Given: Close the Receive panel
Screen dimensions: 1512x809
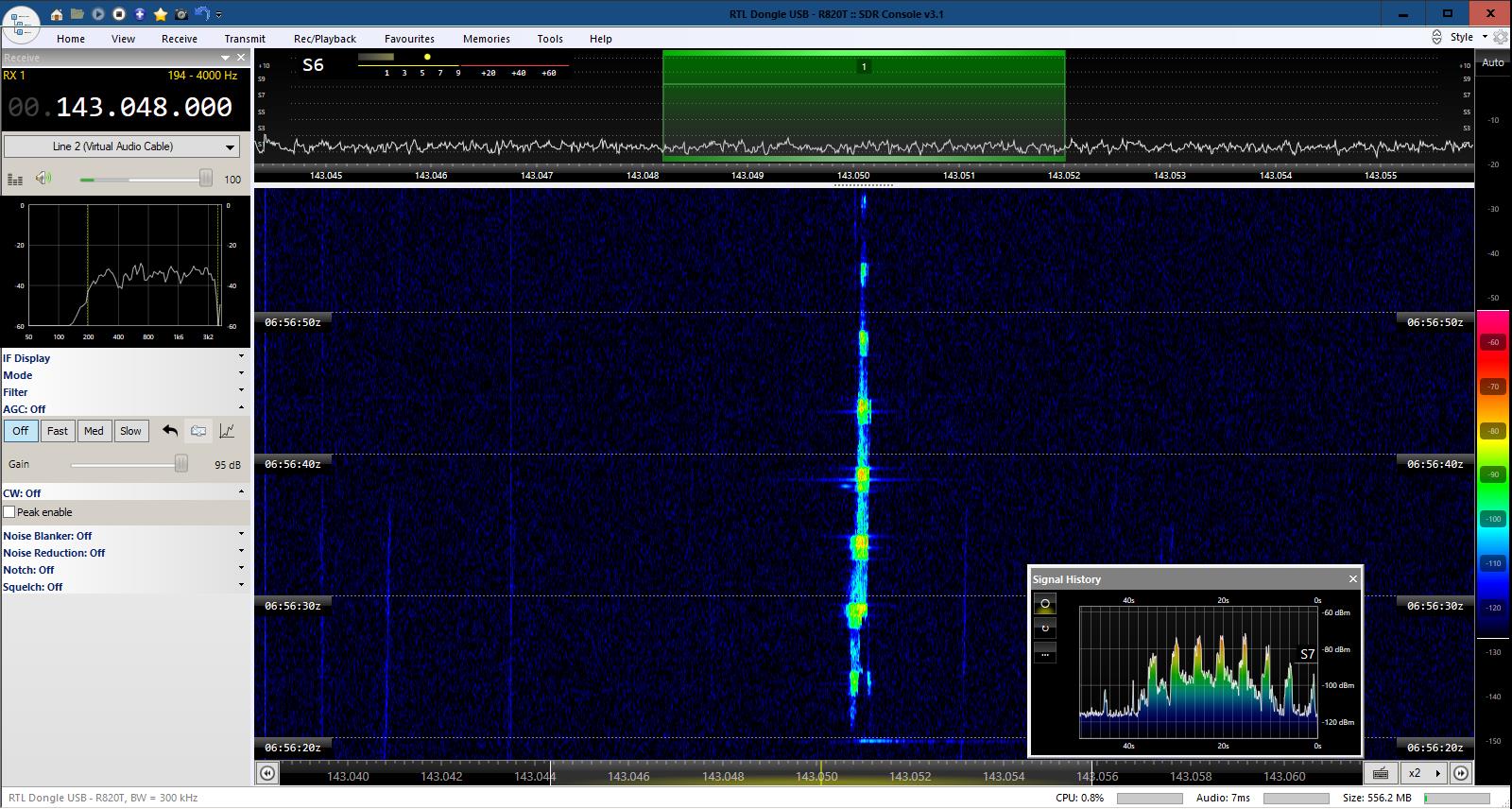Looking at the screenshot, I should [x=241, y=58].
